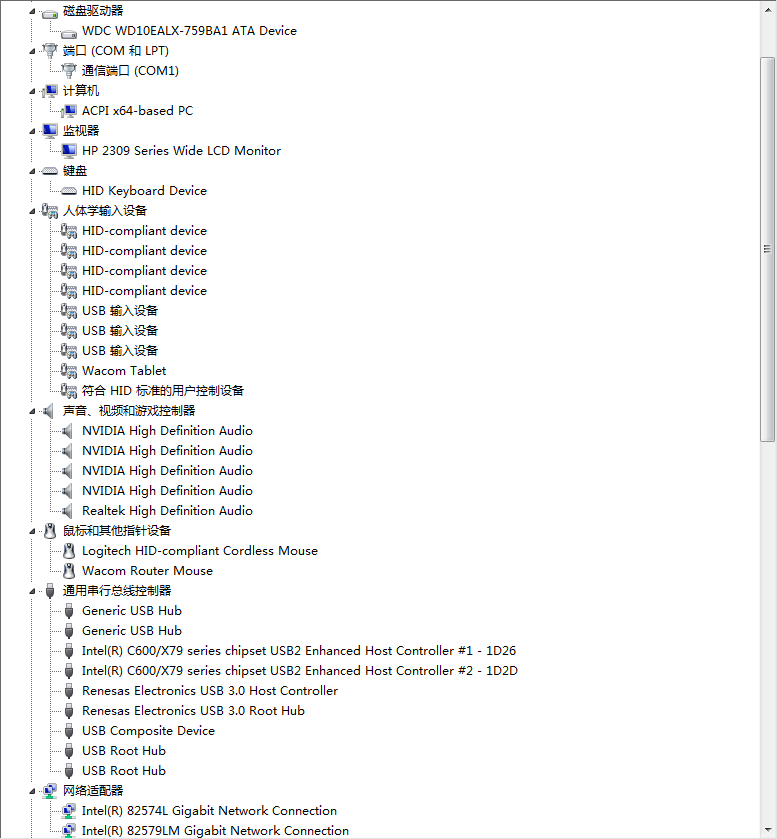Click the scrollbar down arrow
The width and height of the screenshot is (777, 839).
click(x=767, y=829)
